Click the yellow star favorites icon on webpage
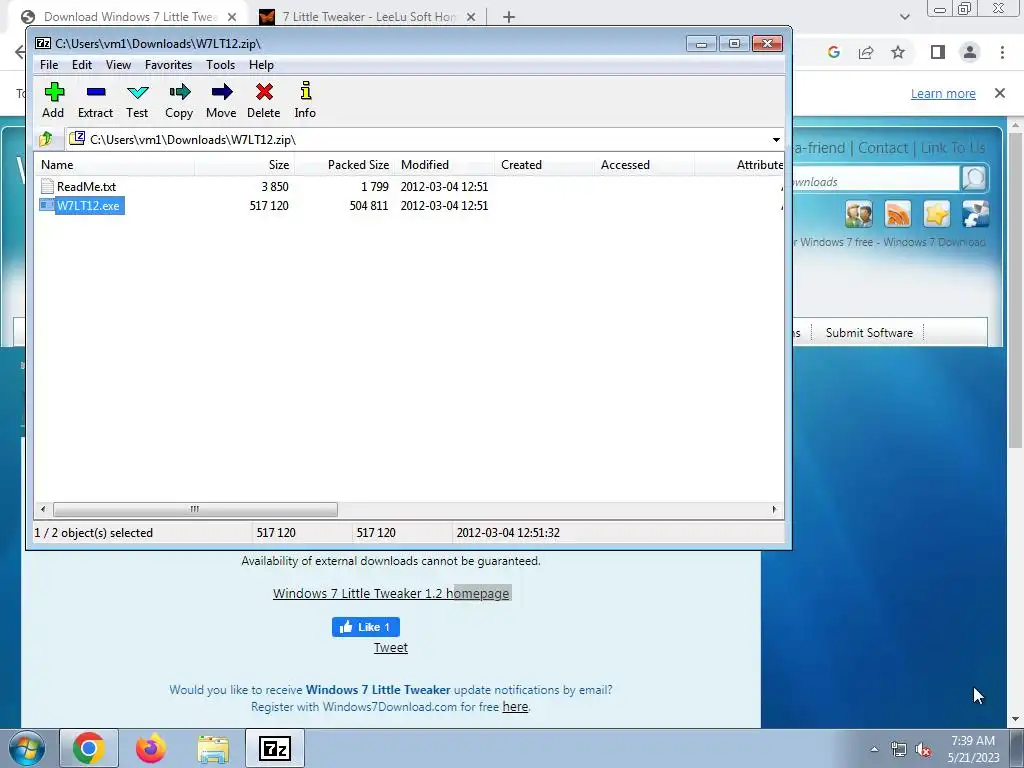 coord(936,214)
